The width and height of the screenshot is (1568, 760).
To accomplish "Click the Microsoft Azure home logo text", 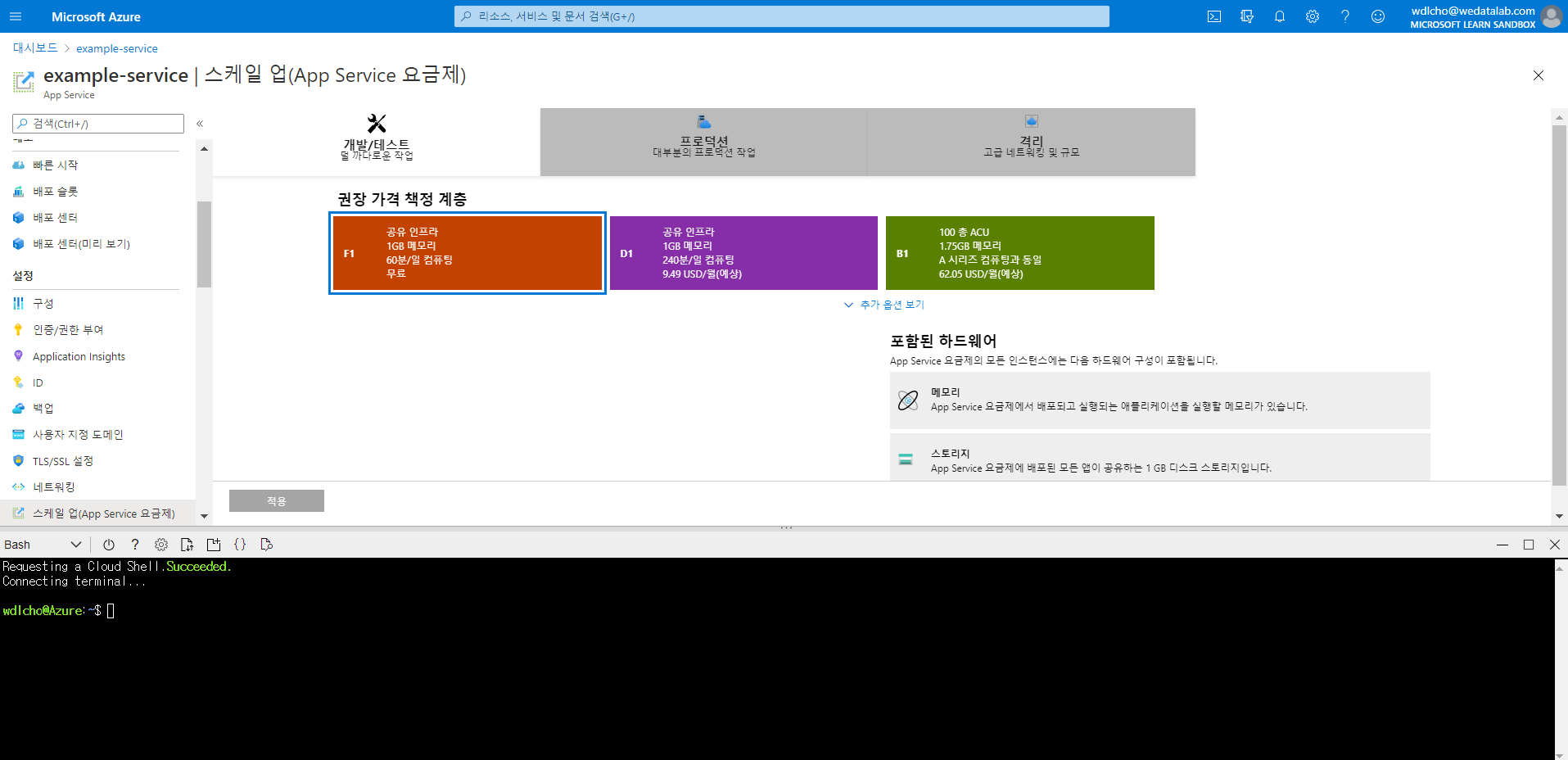I will pyautogui.click(x=96, y=16).
